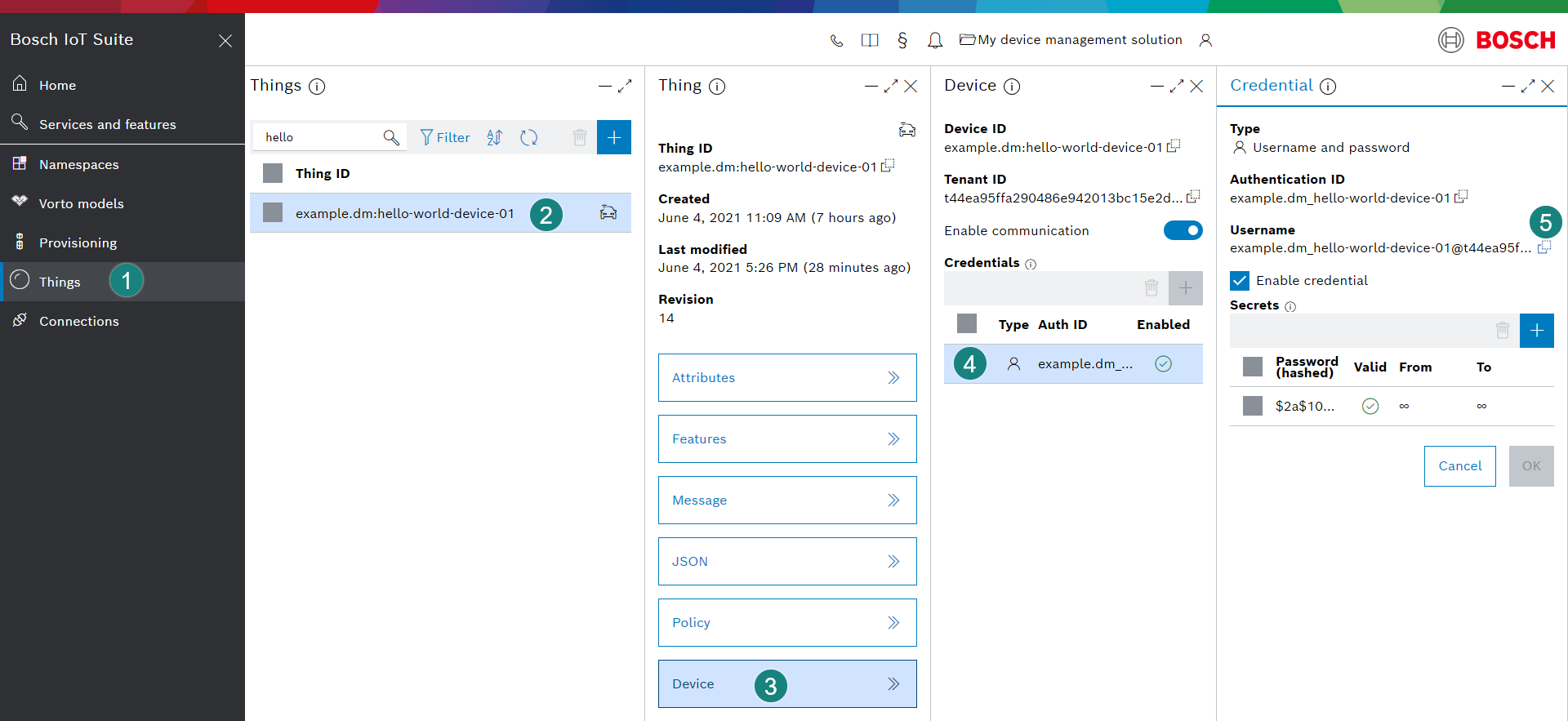The image size is (1568, 721).
Task: Open Provisioning in sidebar
Action: 122,243
